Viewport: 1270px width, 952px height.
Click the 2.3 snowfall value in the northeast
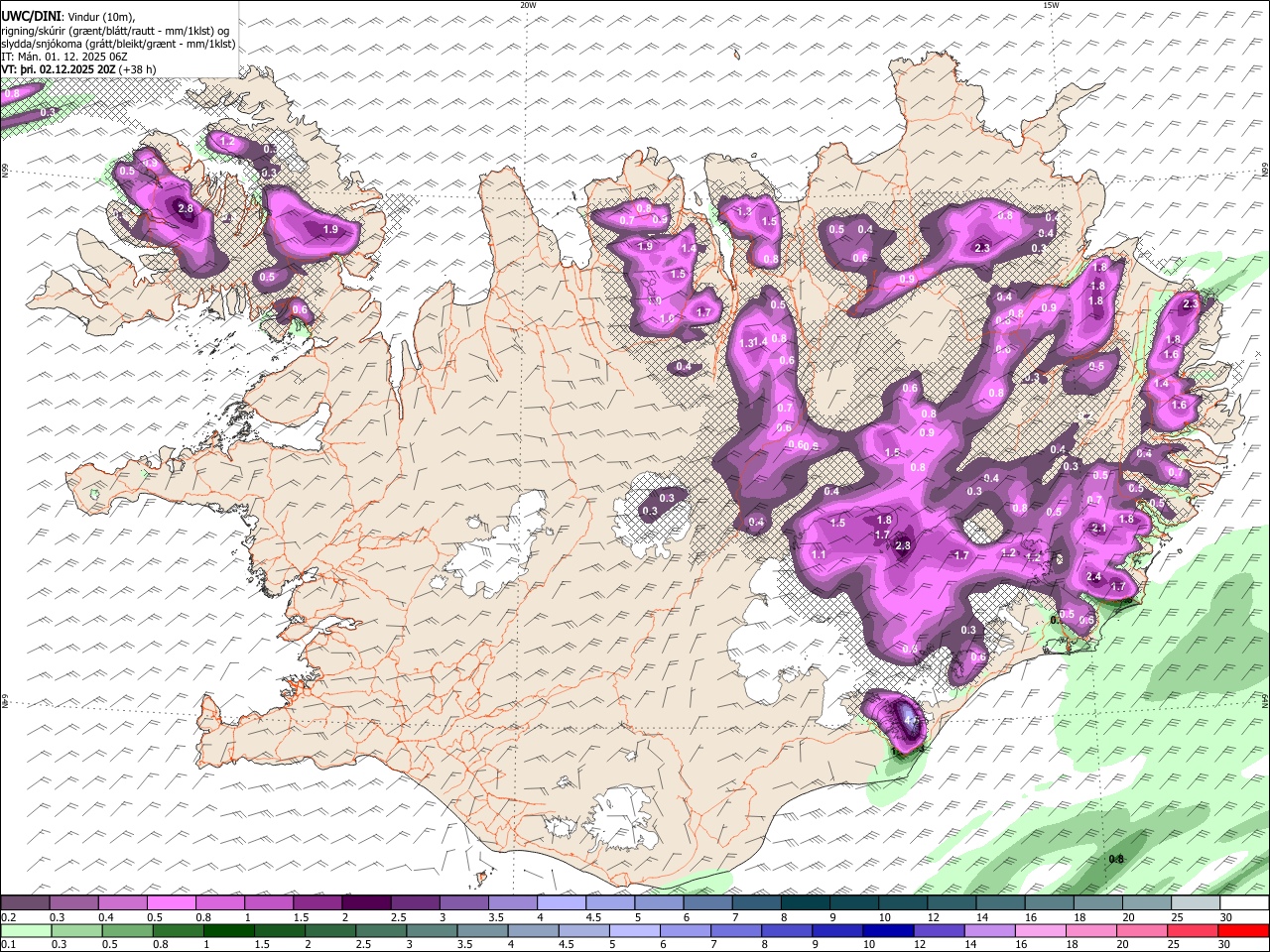coord(983,248)
